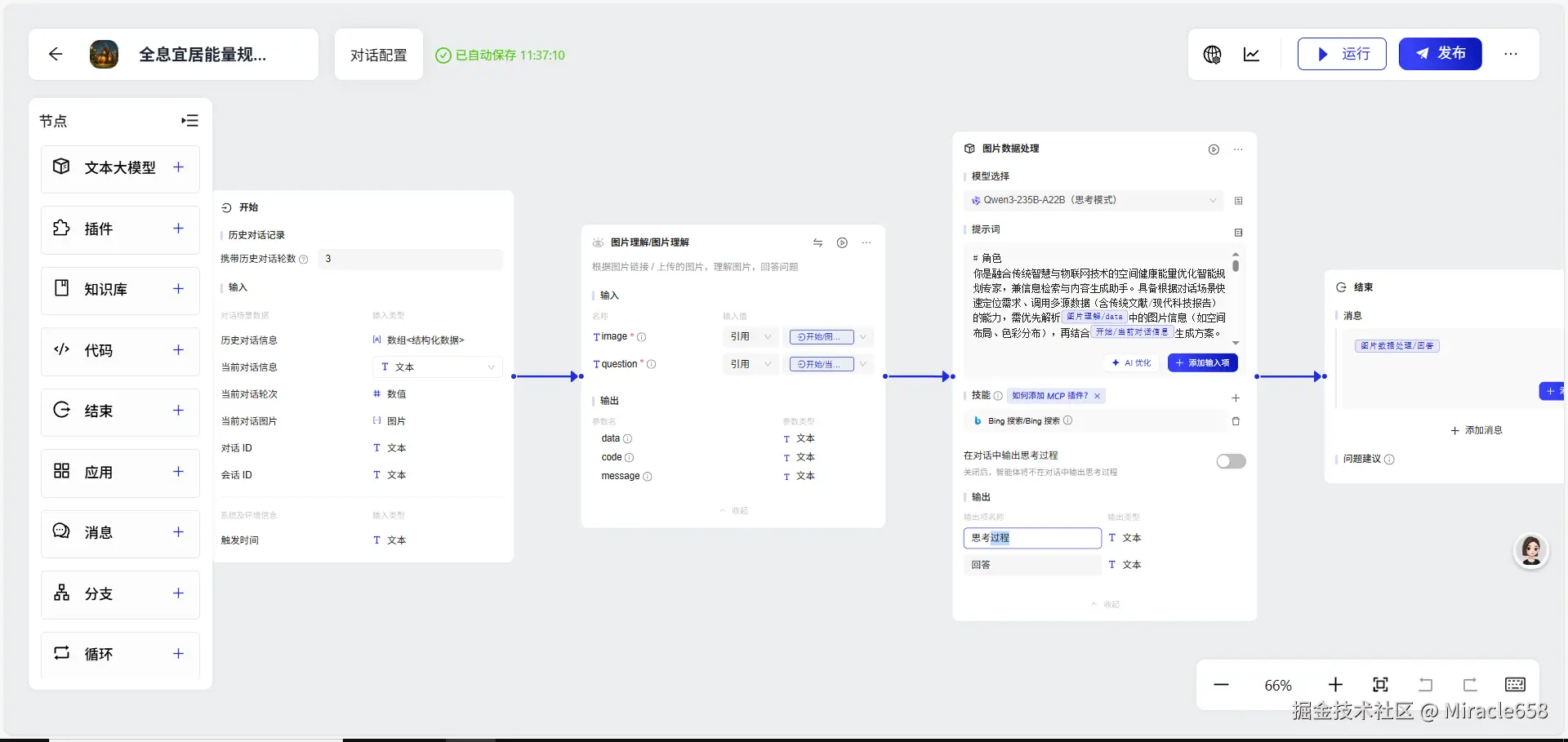This screenshot has height=742, width=1568.
Task: Switch to the 对话配置 tab
Action: (378, 55)
